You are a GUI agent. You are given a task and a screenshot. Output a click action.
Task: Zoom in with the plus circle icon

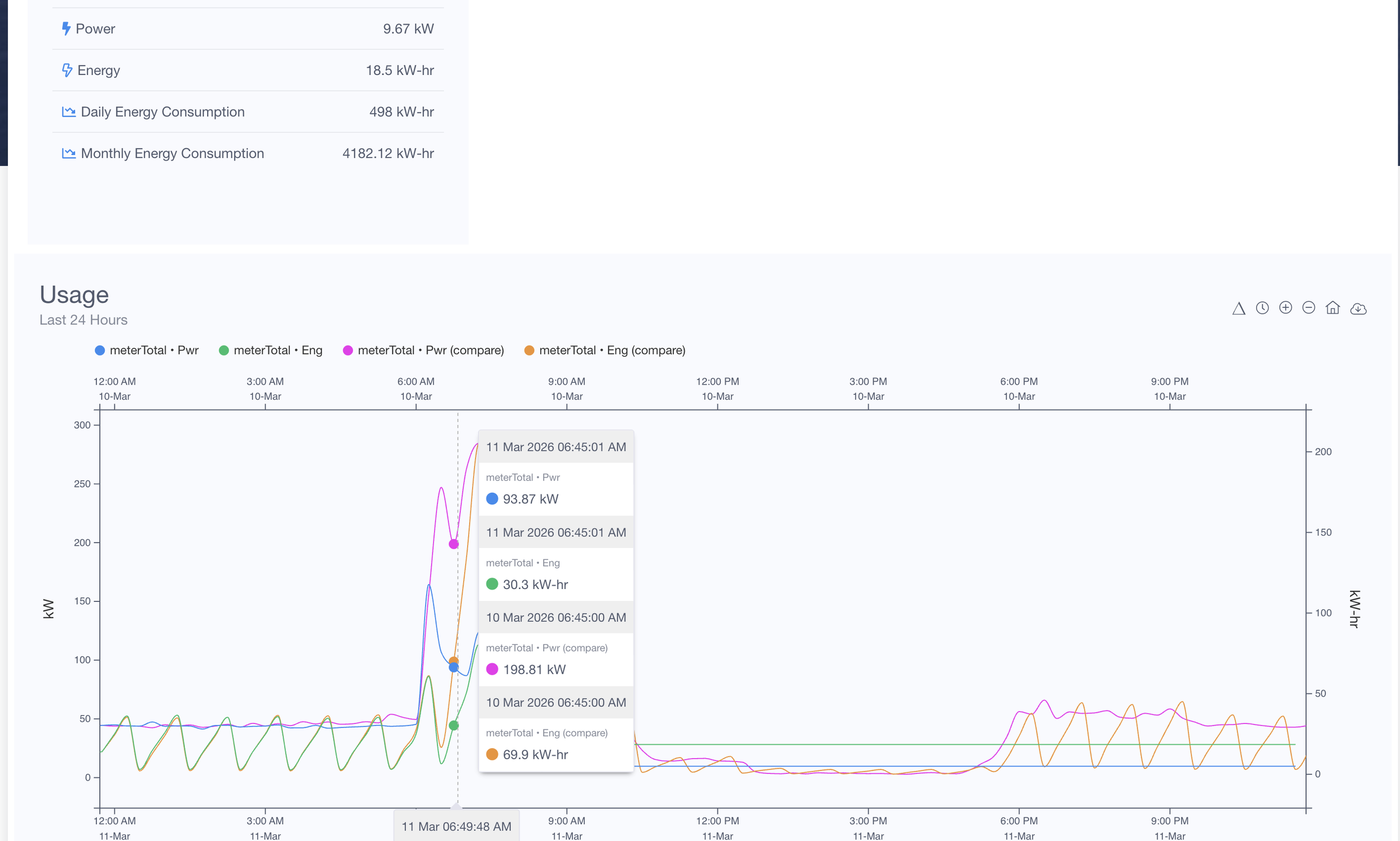pos(1286,308)
